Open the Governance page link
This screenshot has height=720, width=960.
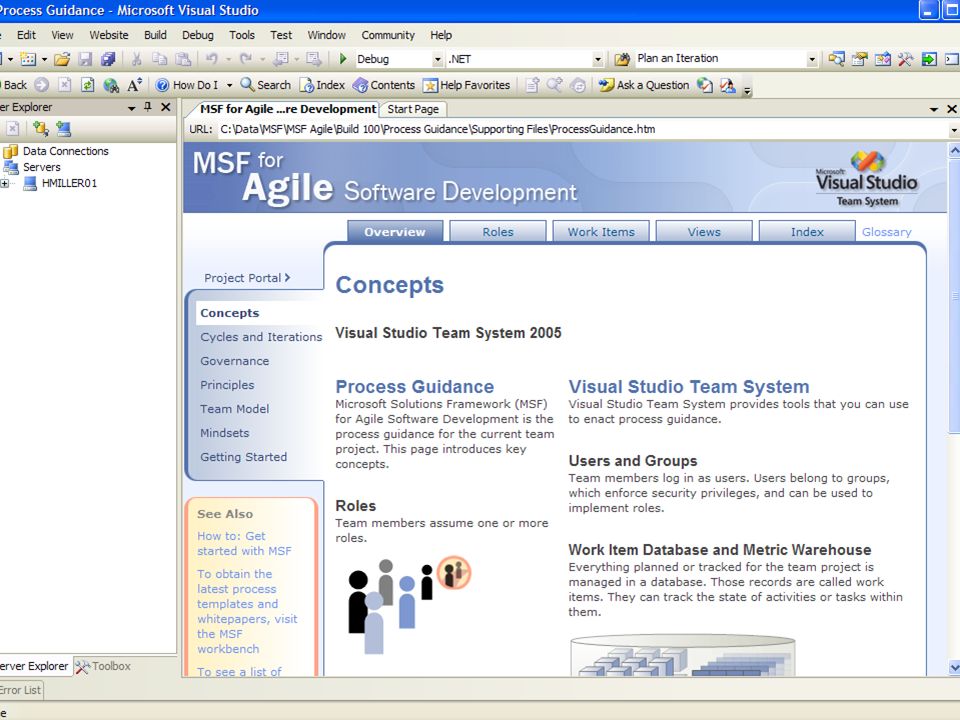pyautogui.click(x=234, y=361)
